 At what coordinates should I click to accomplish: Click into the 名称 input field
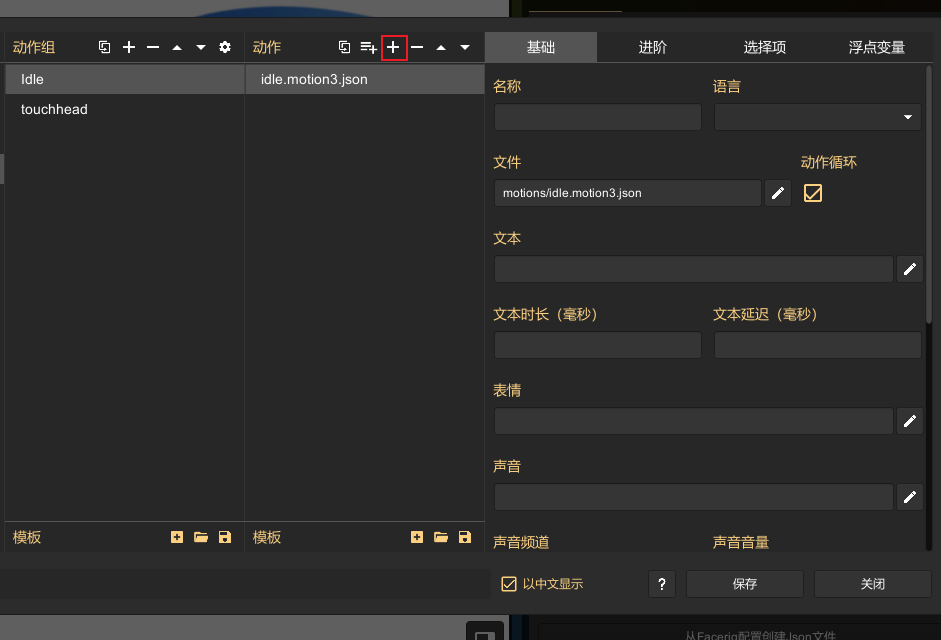tap(597, 117)
